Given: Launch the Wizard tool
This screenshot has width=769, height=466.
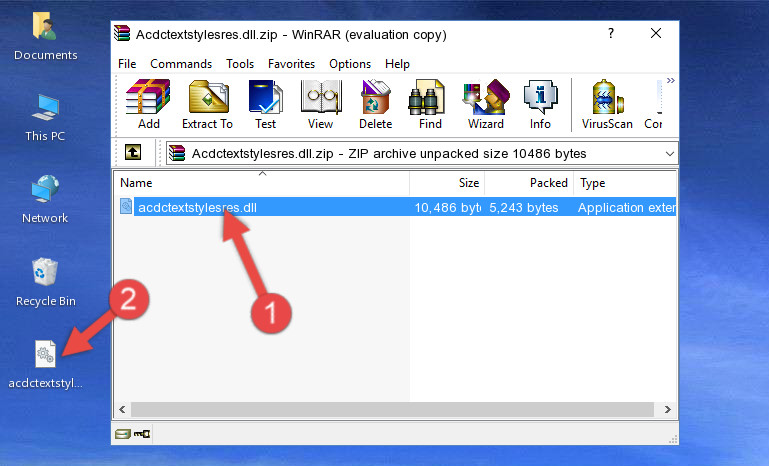Looking at the screenshot, I should (x=486, y=104).
